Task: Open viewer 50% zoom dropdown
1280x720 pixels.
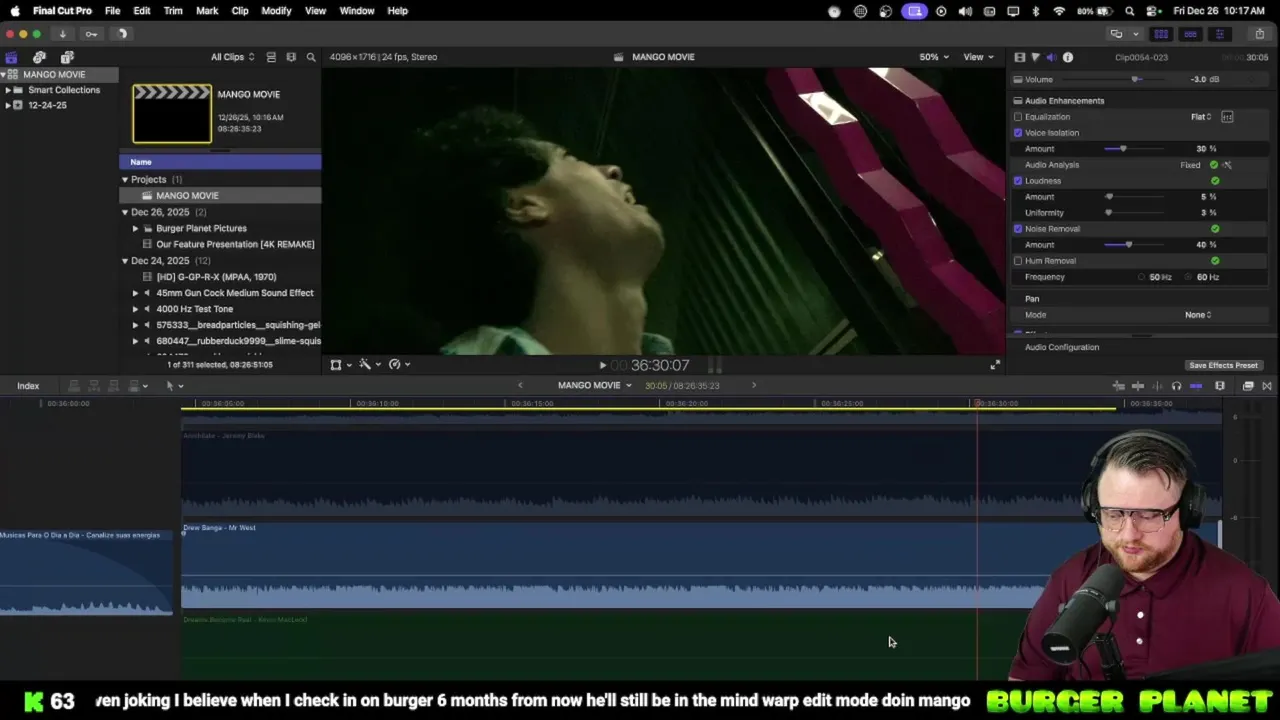Action: pos(934,57)
